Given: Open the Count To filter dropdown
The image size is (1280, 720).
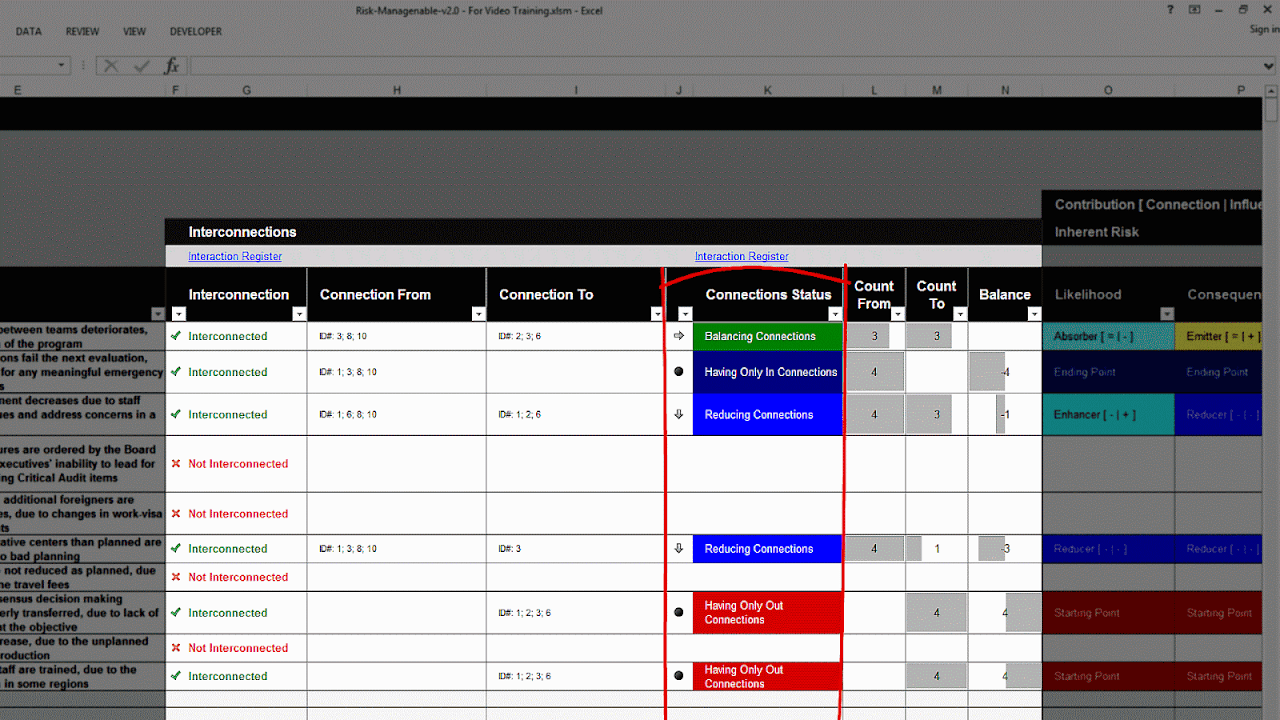Looking at the screenshot, I should click(x=960, y=314).
